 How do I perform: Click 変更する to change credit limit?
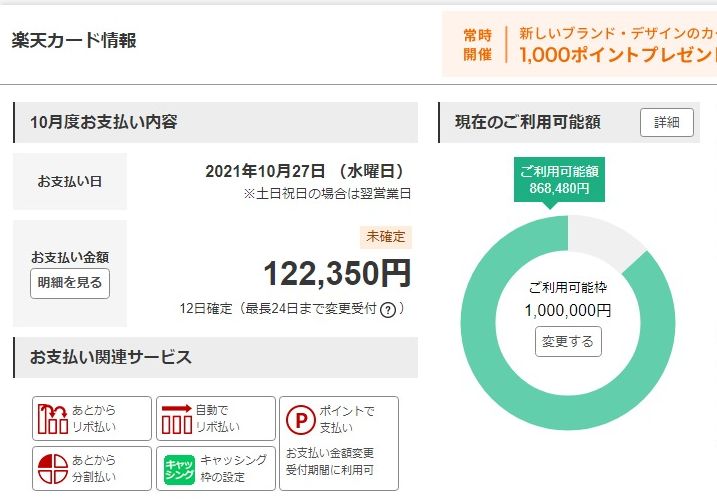(568, 341)
